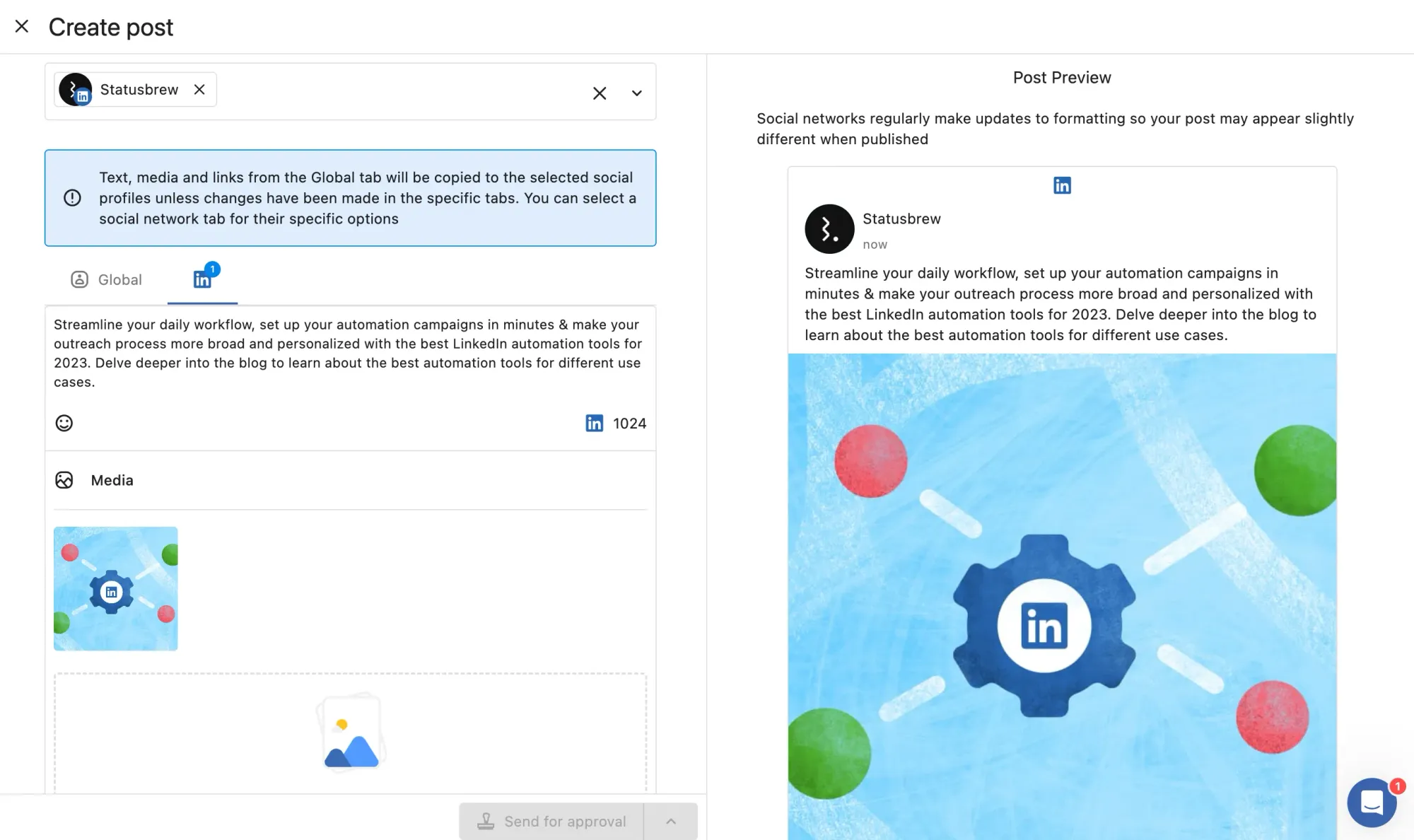
Task: Click into the post text editor
Action: pyautogui.click(x=349, y=353)
